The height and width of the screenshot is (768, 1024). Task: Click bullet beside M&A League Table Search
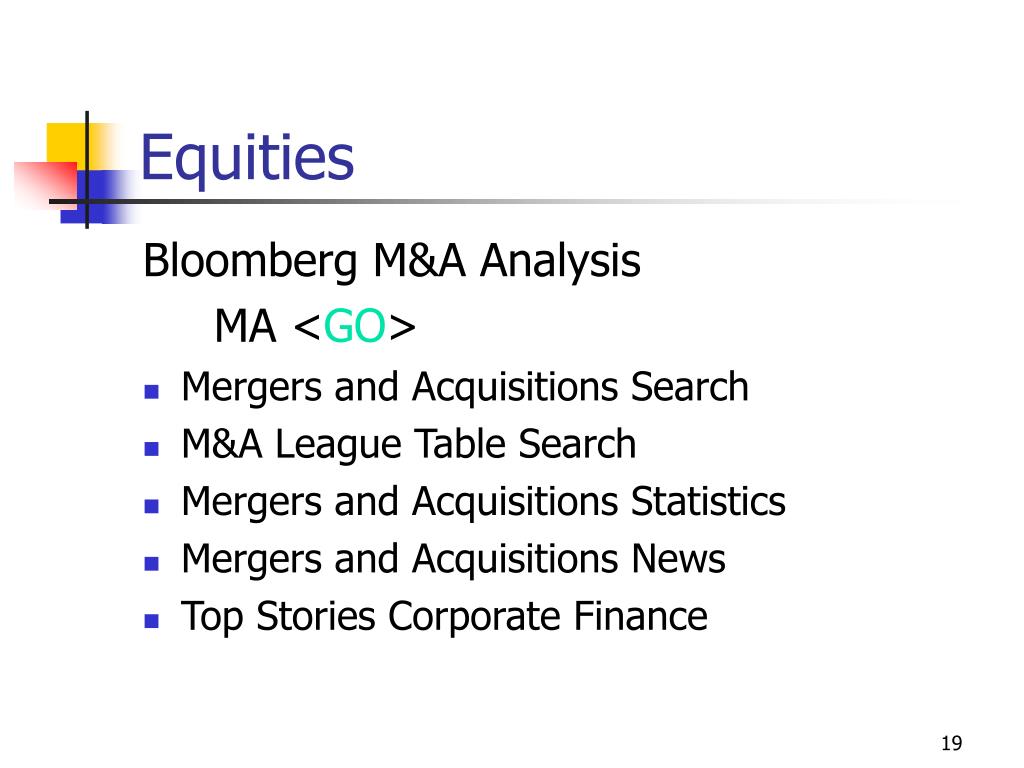pos(152,449)
